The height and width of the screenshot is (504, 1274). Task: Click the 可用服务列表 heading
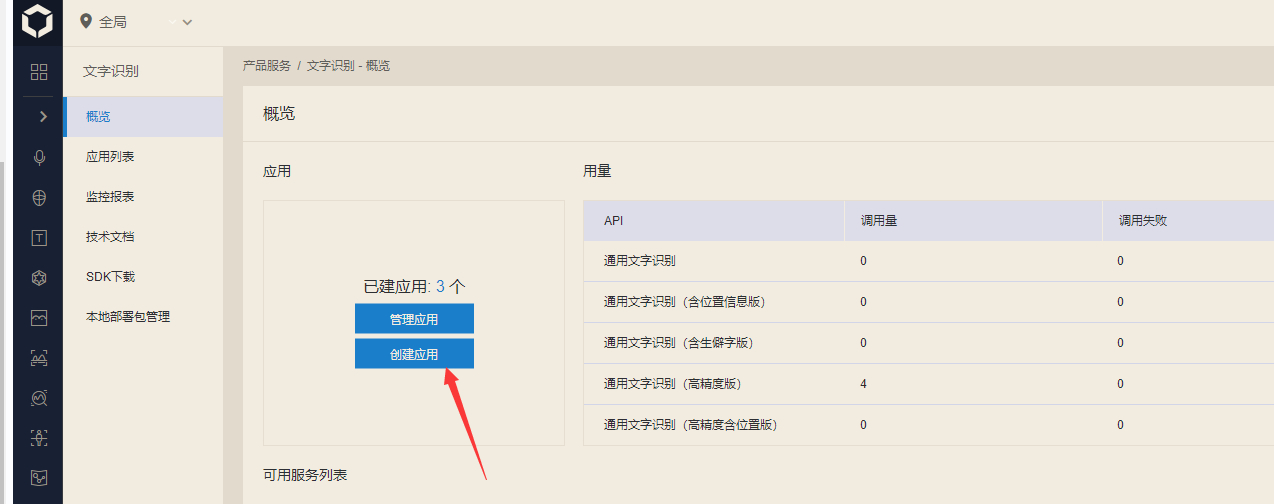coord(305,475)
